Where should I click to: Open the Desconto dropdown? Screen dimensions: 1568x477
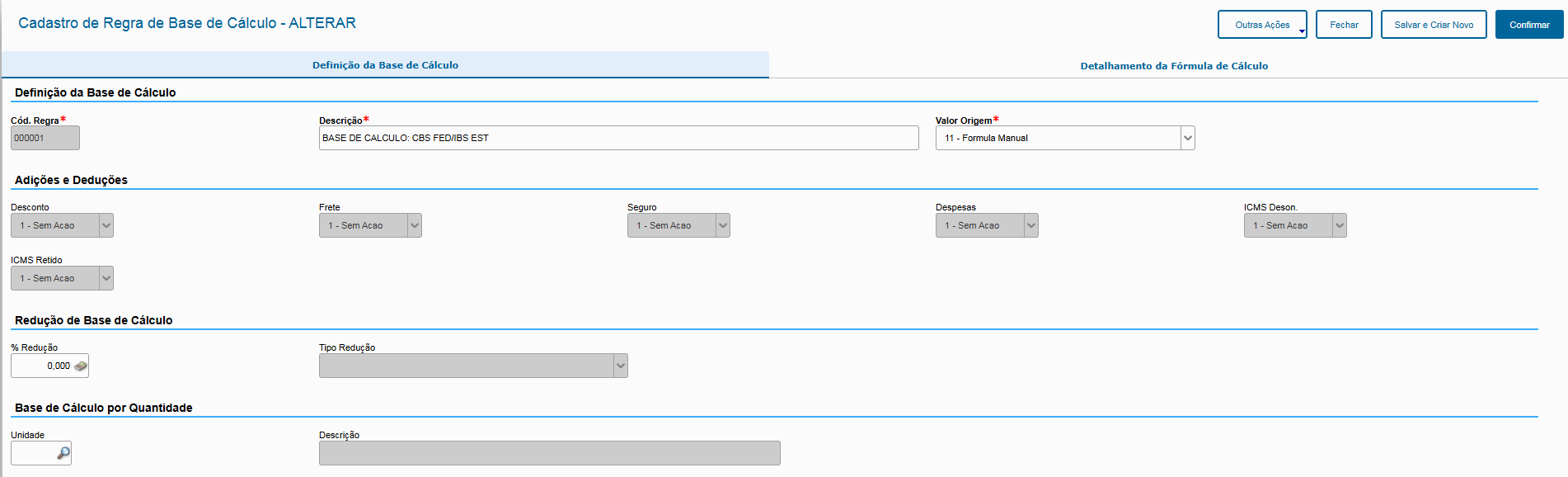tap(106, 225)
